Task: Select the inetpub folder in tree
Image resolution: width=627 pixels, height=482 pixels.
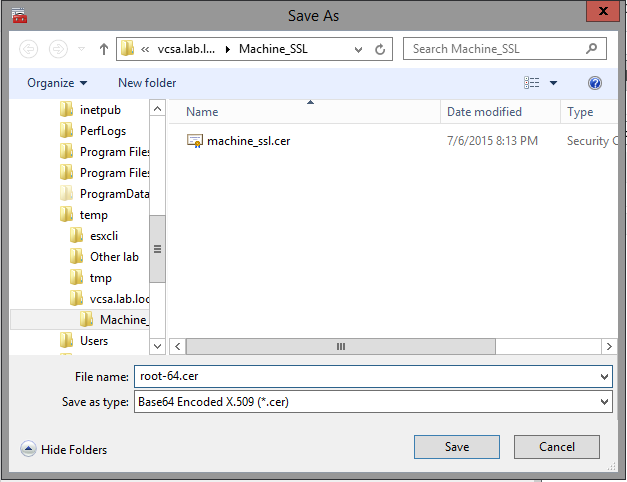Action: 100,110
